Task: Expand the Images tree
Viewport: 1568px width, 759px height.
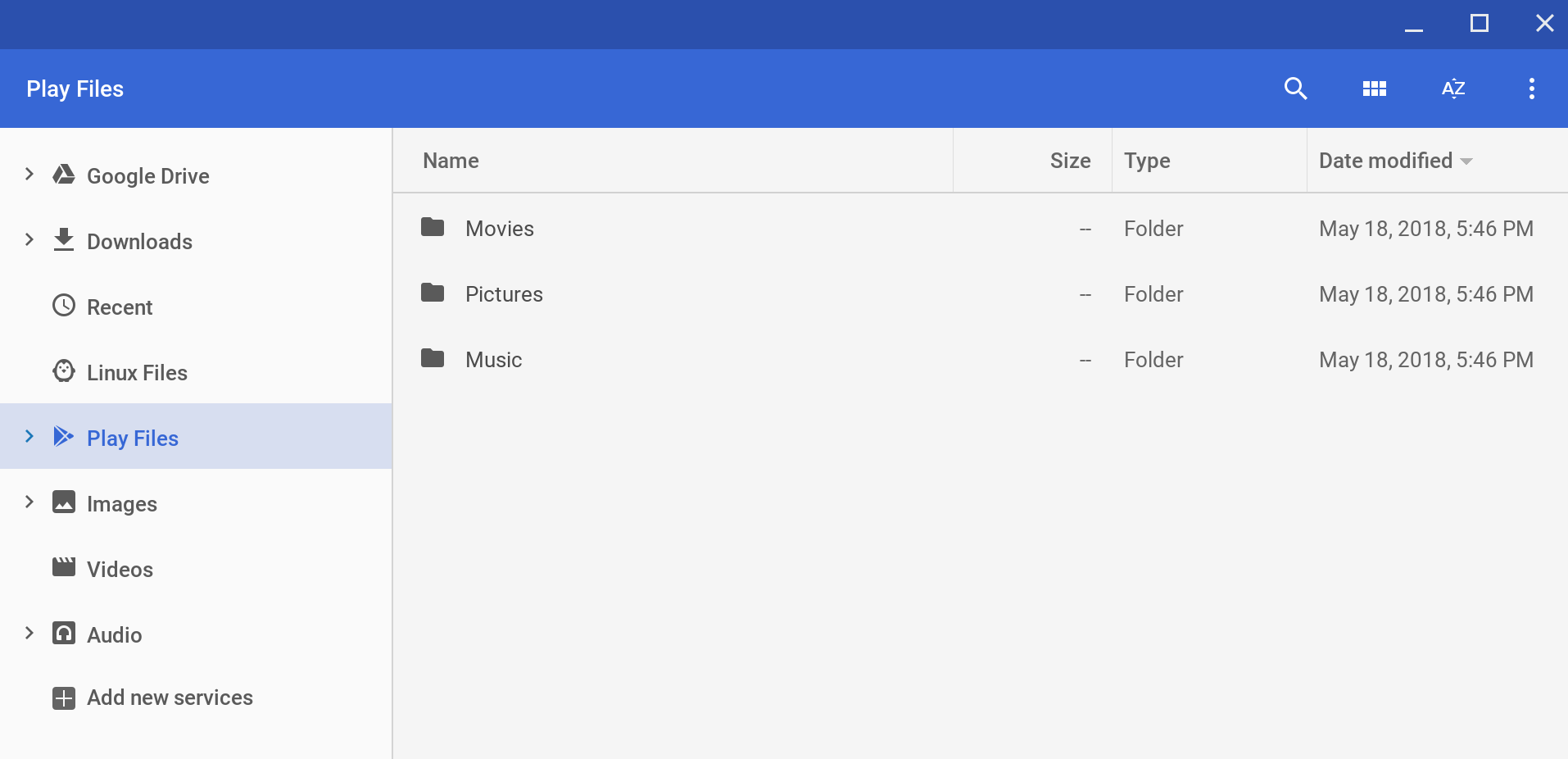Action: [29, 502]
